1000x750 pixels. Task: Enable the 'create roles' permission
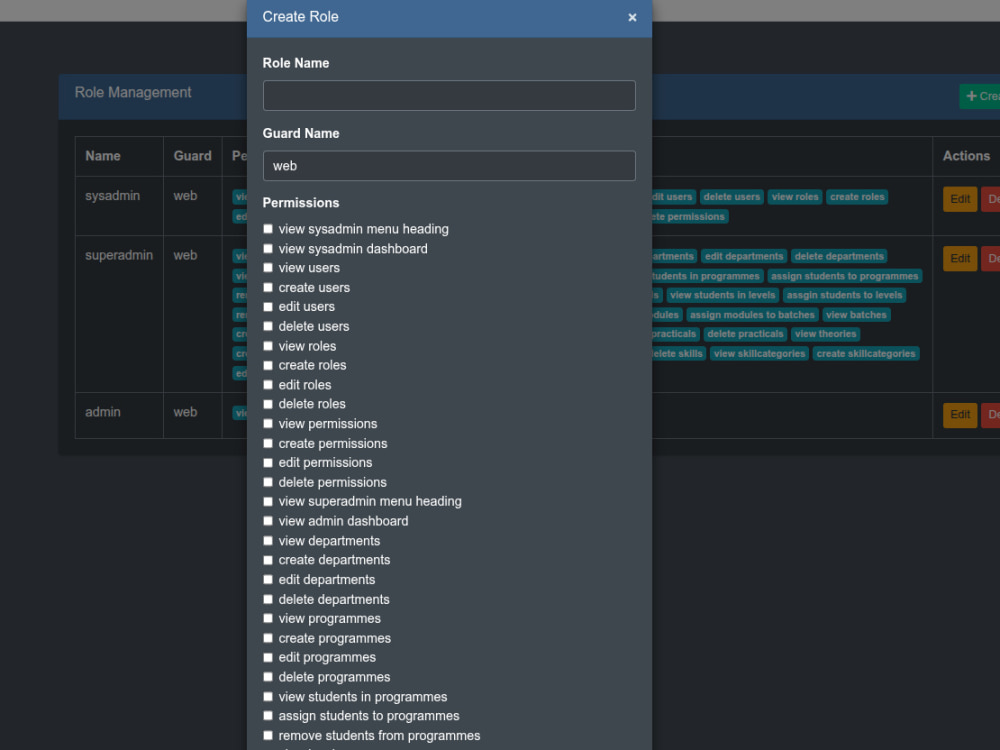click(268, 365)
